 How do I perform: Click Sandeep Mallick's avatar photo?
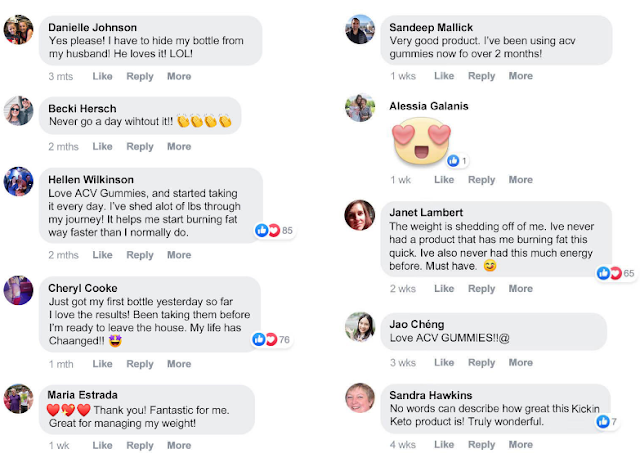(x=360, y=29)
